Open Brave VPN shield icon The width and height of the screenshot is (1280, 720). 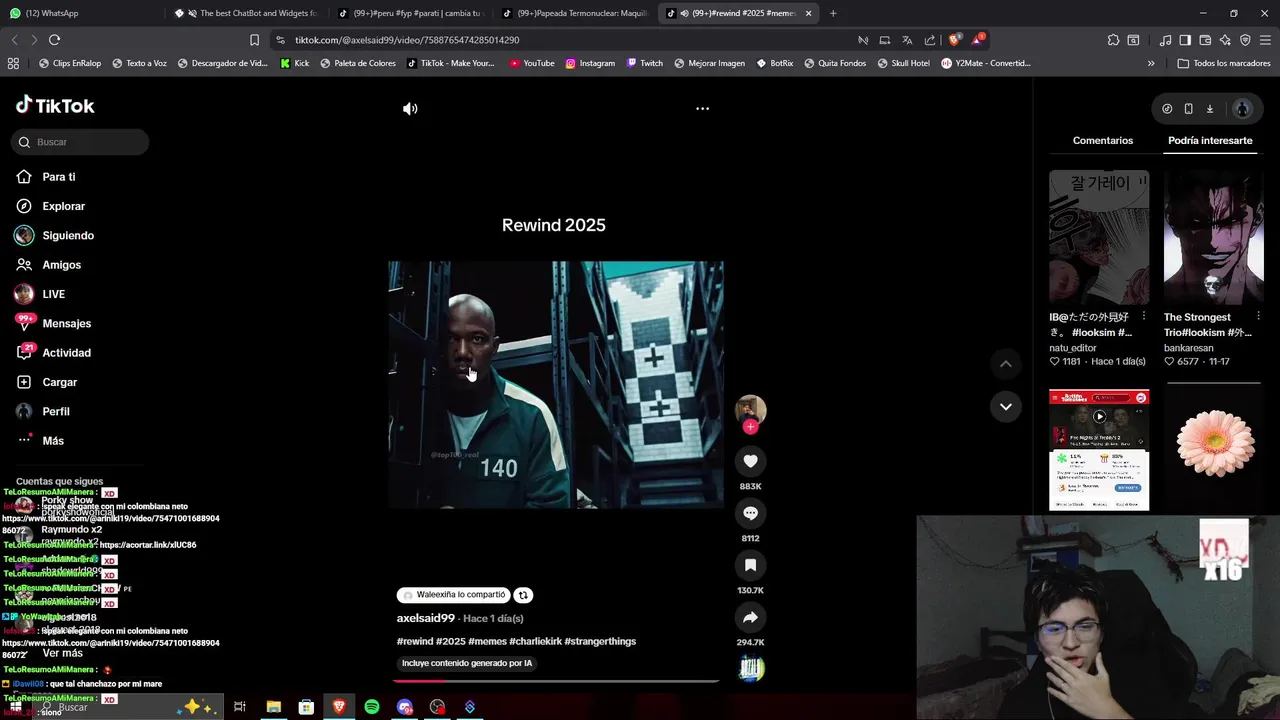(1245, 40)
